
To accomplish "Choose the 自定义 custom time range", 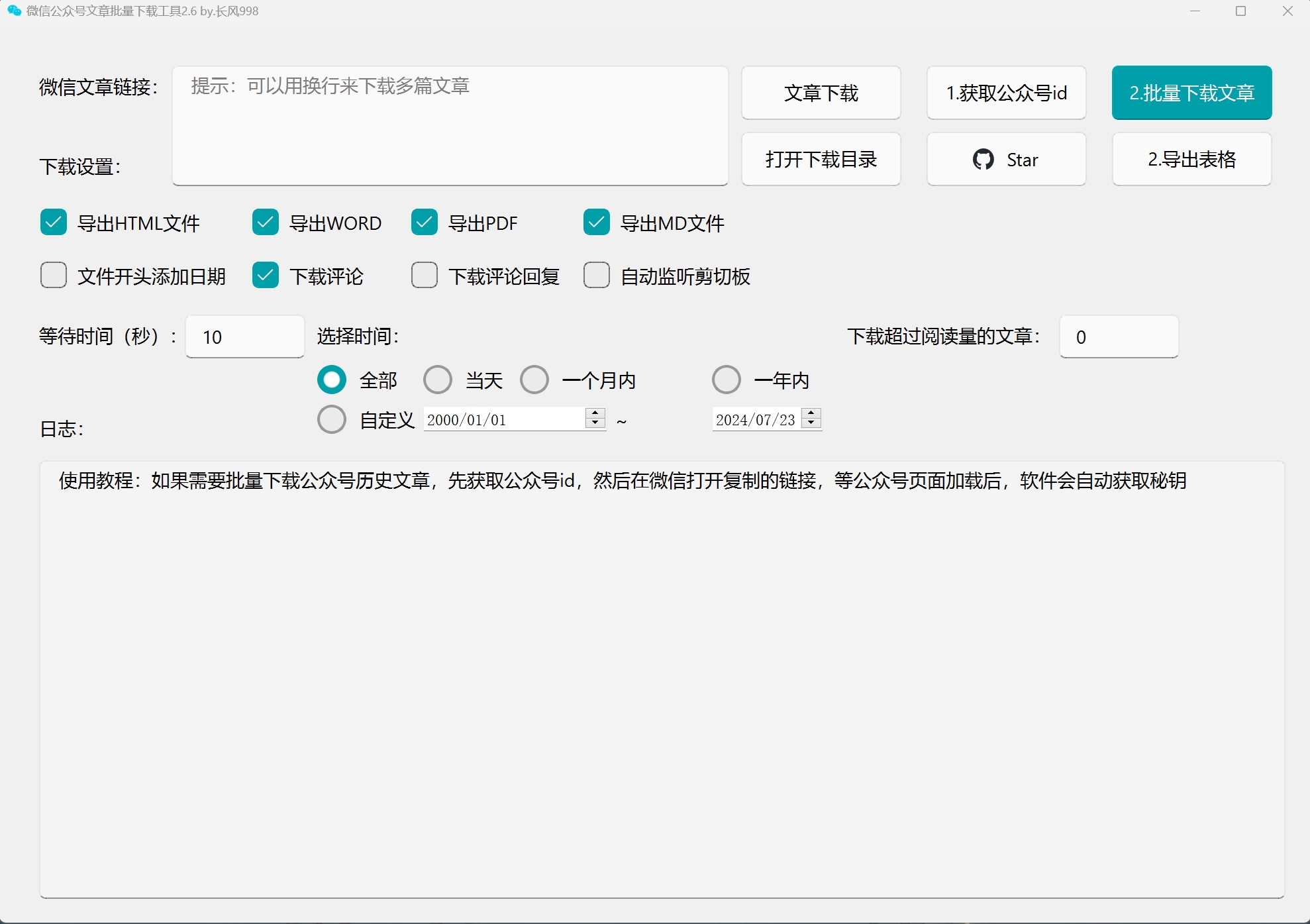I will (332, 419).
